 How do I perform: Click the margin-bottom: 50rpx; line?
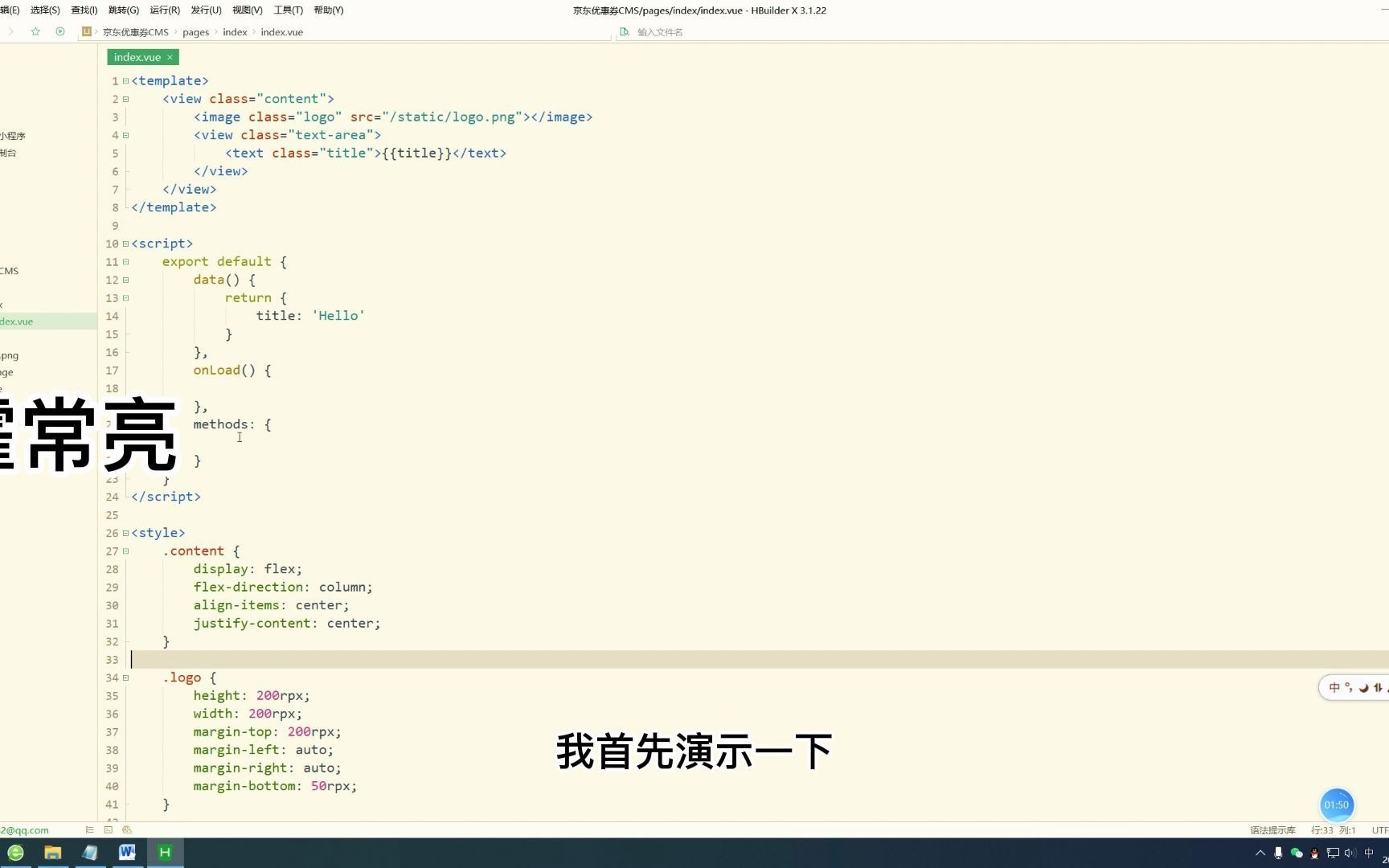275,786
